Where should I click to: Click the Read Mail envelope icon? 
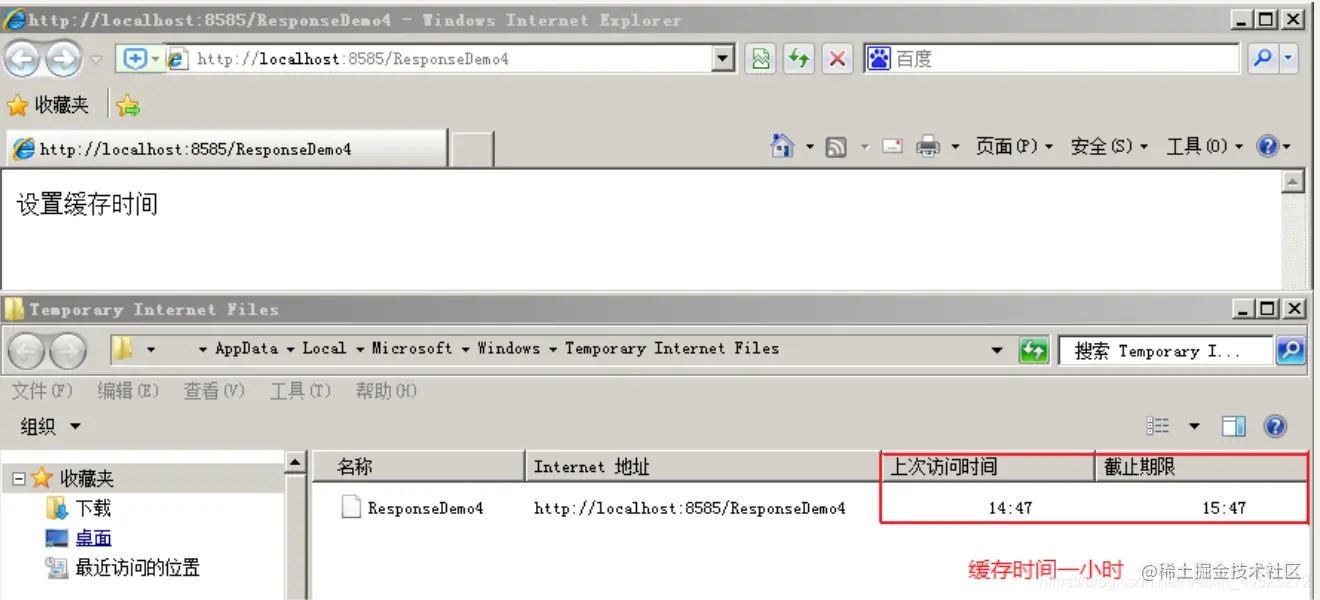click(893, 147)
